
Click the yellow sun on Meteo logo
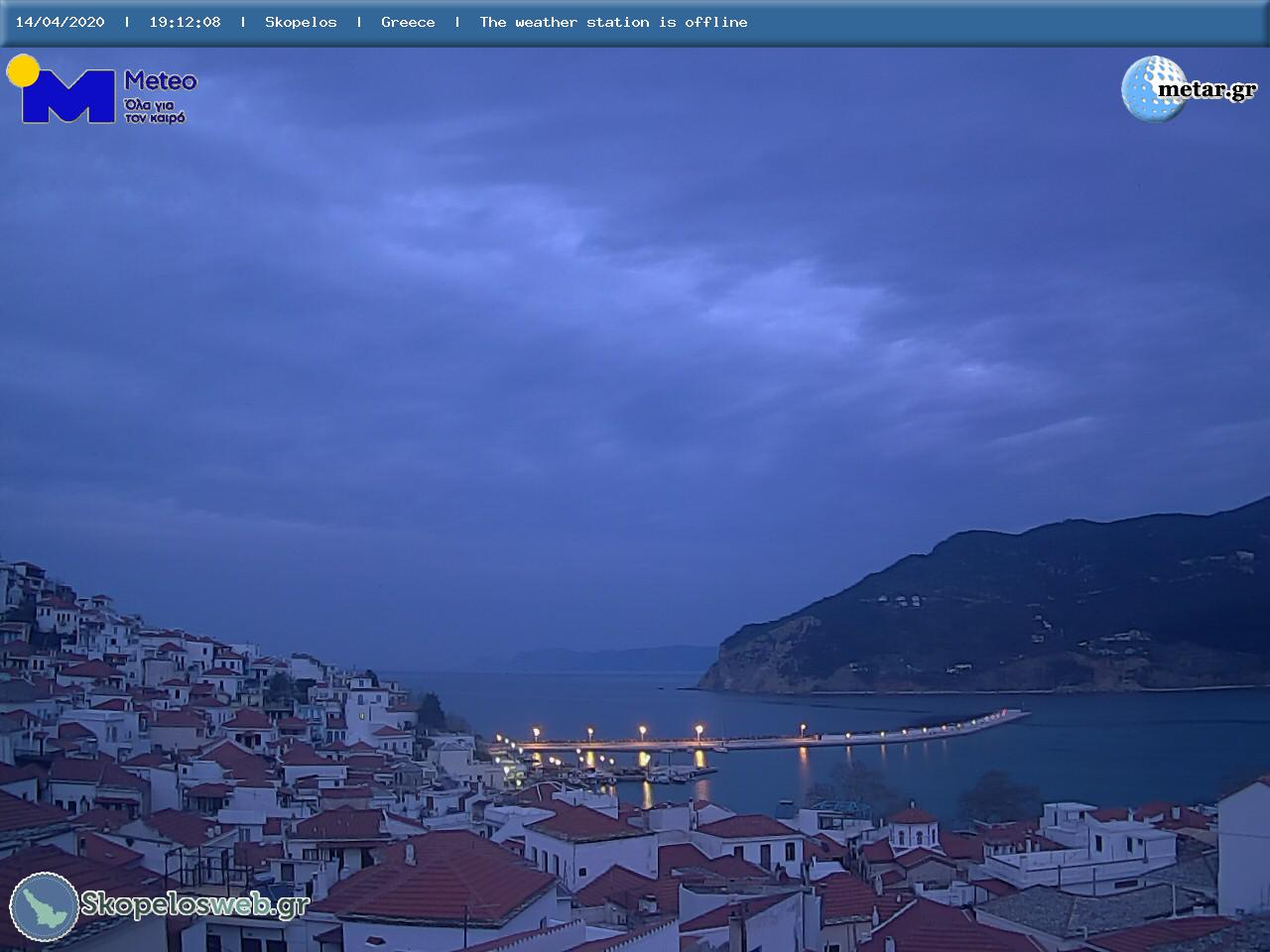[22, 69]
